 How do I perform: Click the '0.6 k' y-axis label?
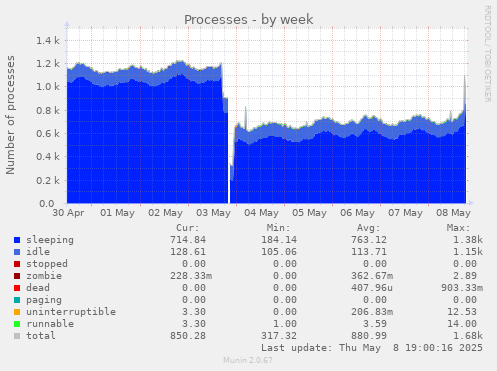[x=48, y=134]
